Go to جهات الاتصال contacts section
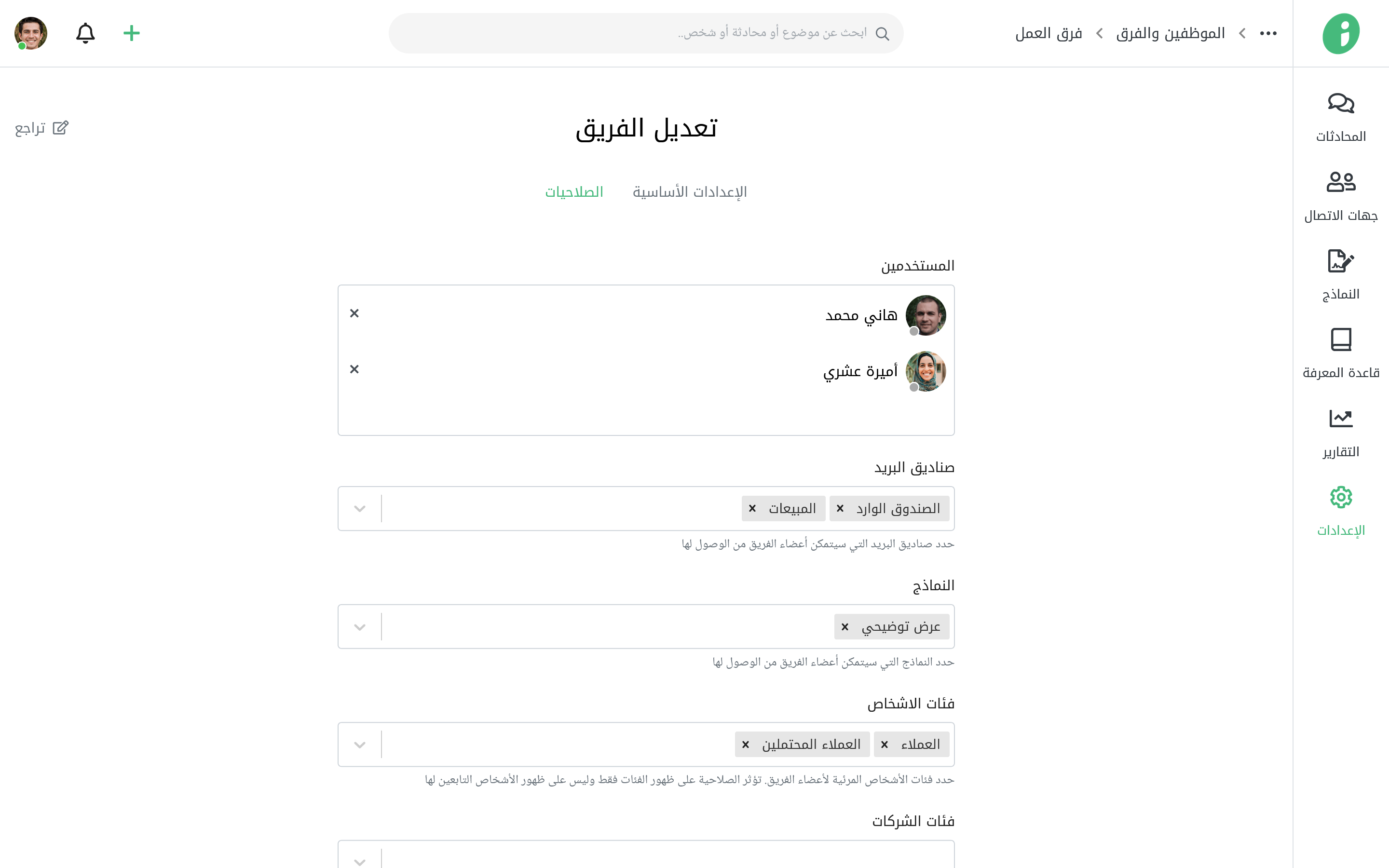The height and width of the screenshot is (868, 1389). point(1340,183)
